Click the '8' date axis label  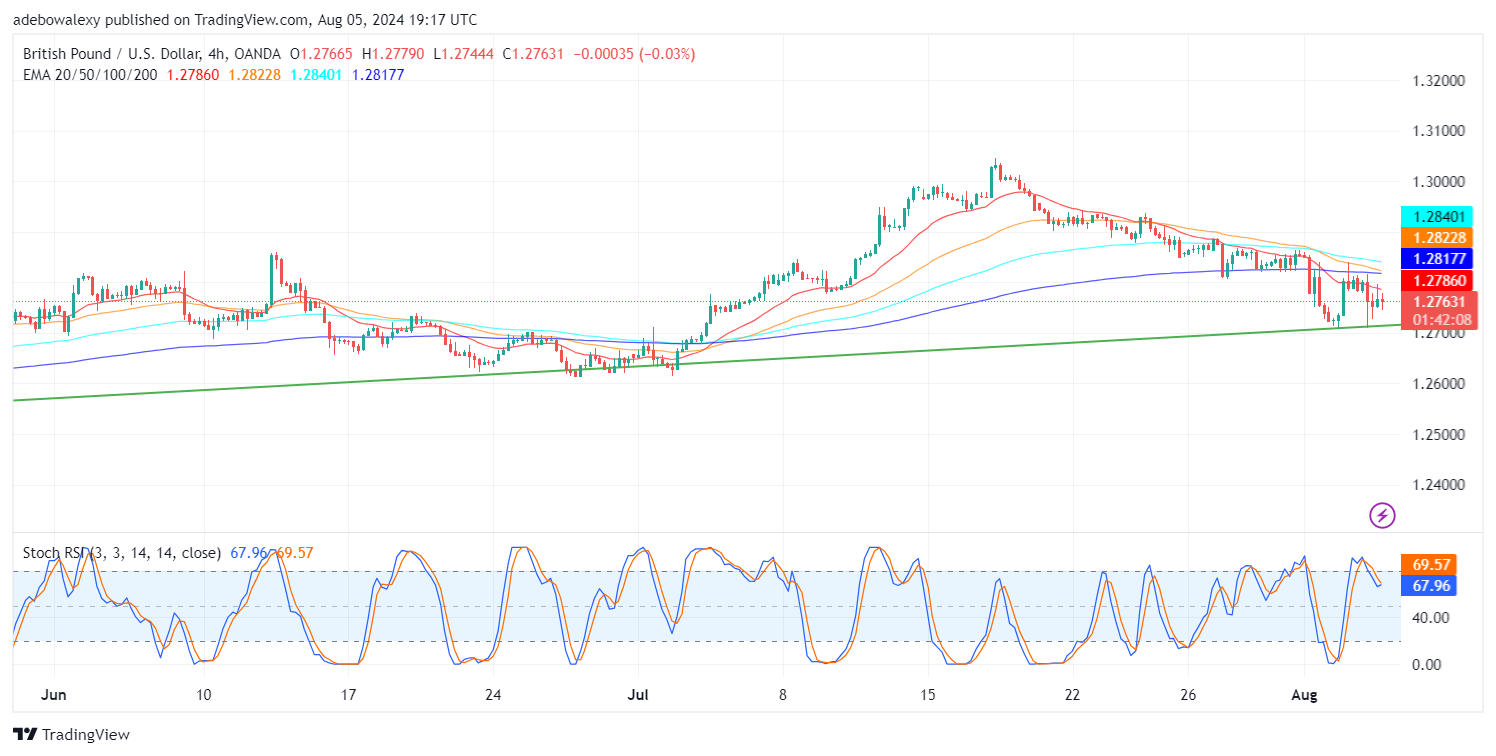point(783,694)
